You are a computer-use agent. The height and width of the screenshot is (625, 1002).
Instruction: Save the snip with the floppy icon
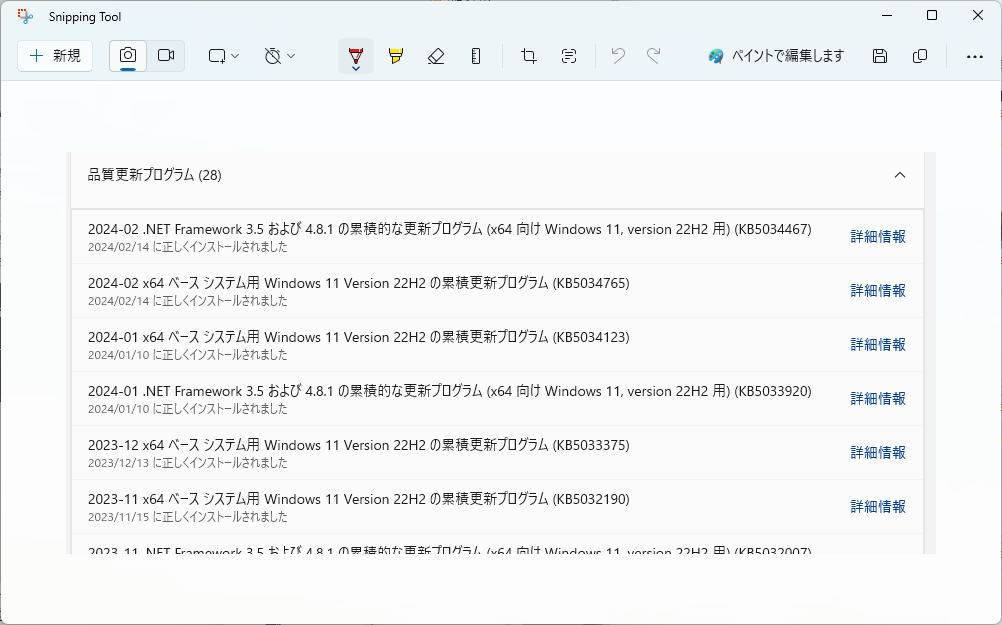(880, 56)
